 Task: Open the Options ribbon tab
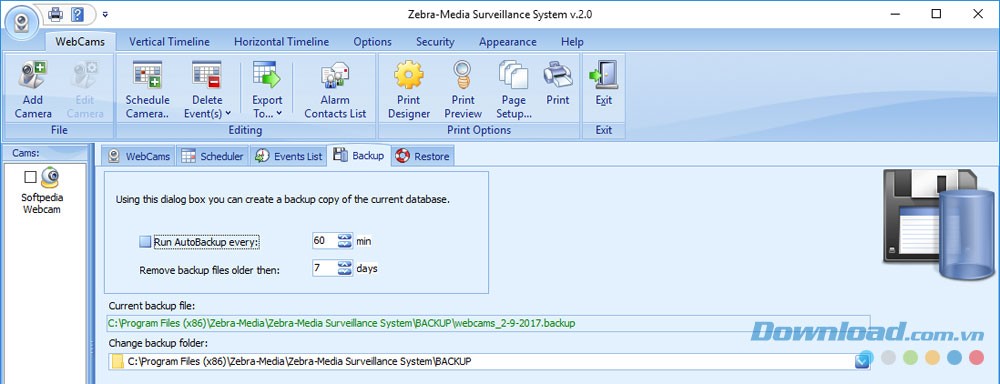(x=372, y=42)
